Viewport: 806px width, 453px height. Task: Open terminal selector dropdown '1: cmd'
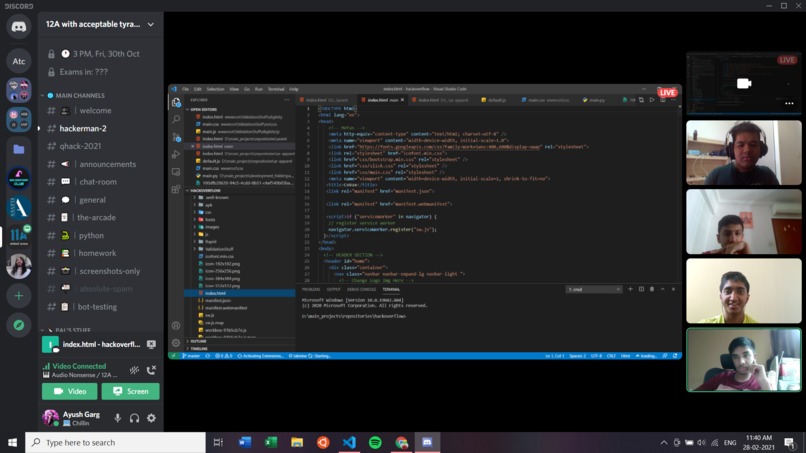(594, 289)
